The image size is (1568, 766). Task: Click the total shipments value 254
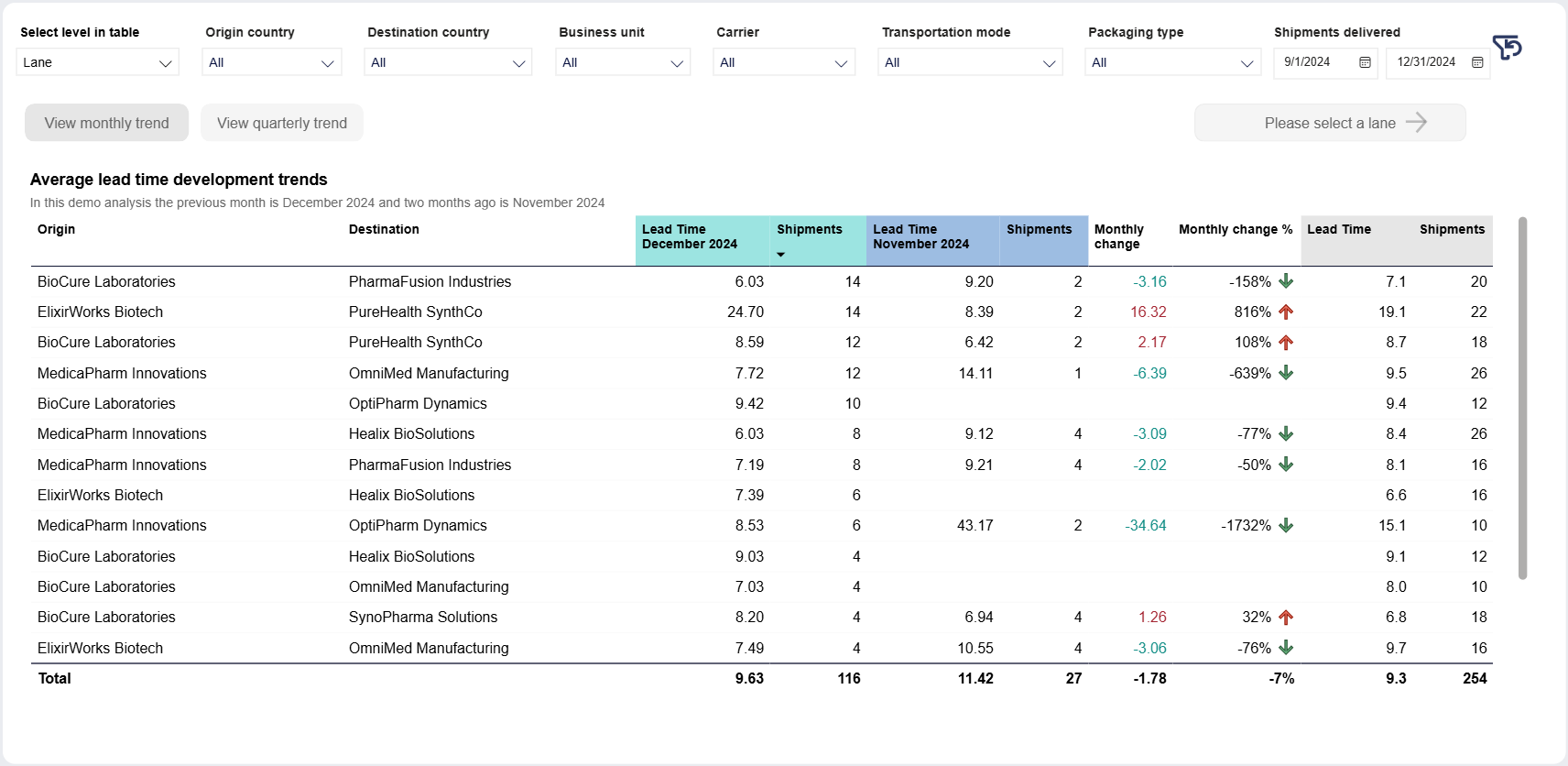pos(1475,678)
